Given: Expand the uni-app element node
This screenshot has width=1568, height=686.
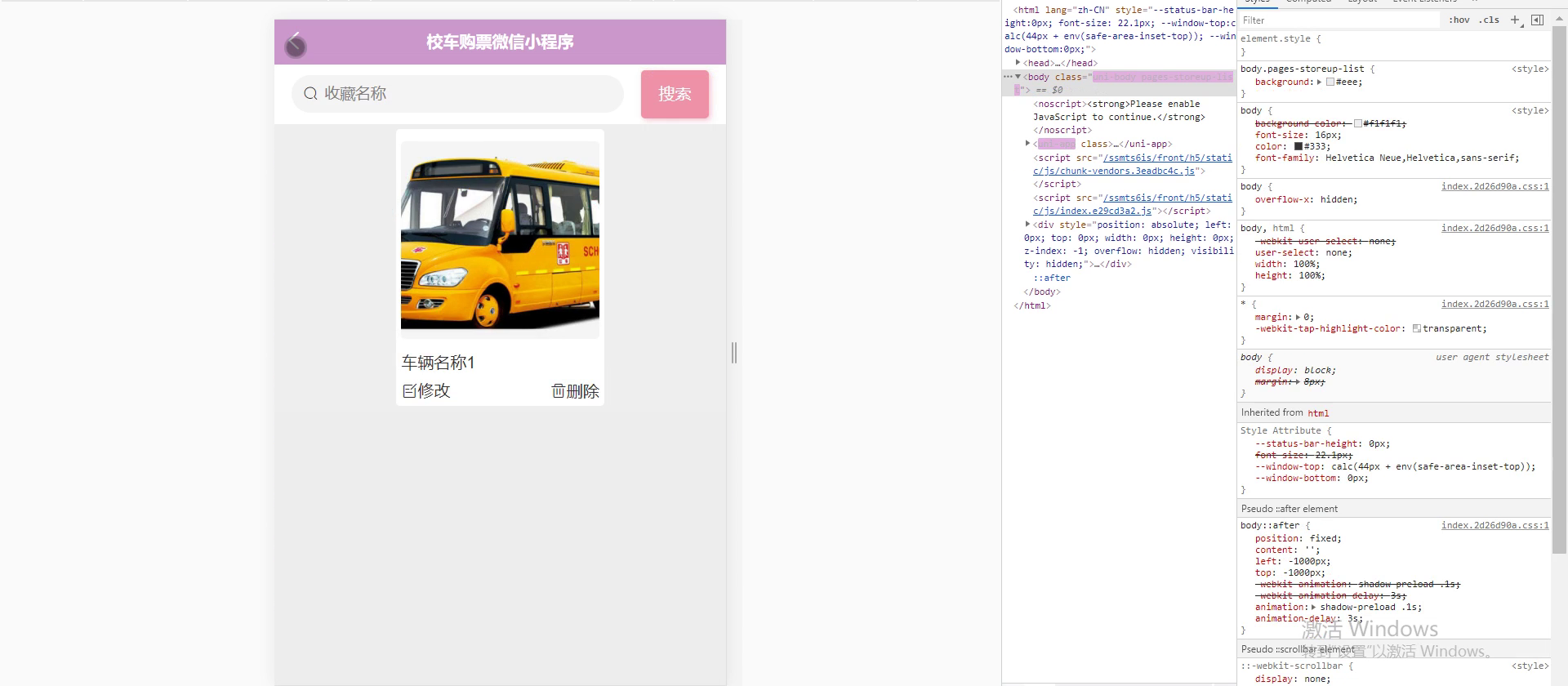Looking at the screenshot, I should (x=1027, y=144).
